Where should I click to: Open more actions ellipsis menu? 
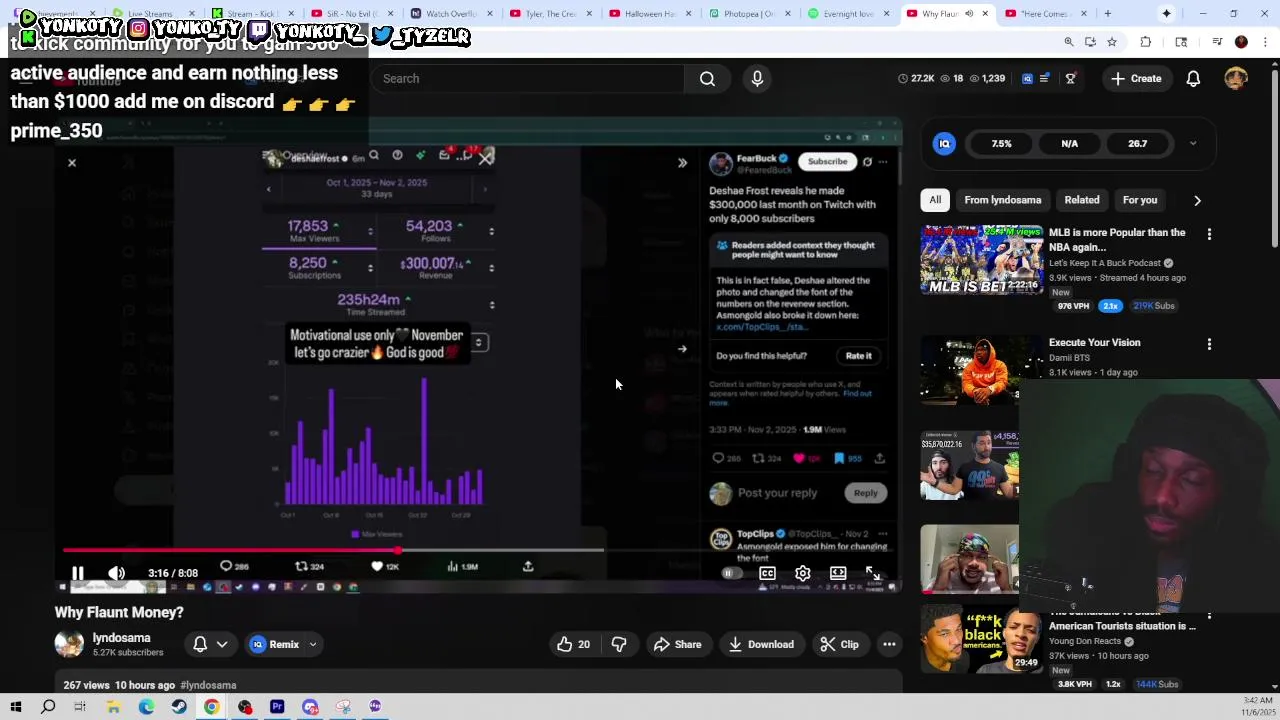point(889,645)
